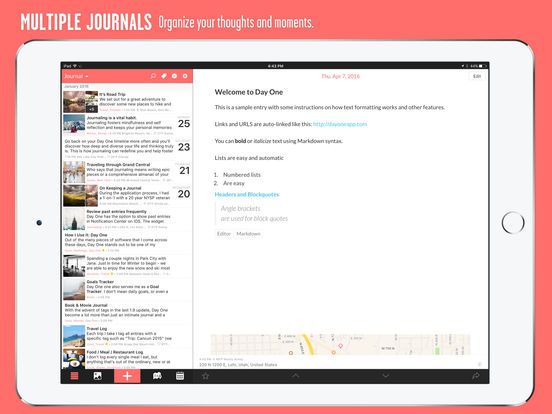Click the snowy mountain thumbnail
The width and height of the screenshot is (552, 414).
(74, 125)
